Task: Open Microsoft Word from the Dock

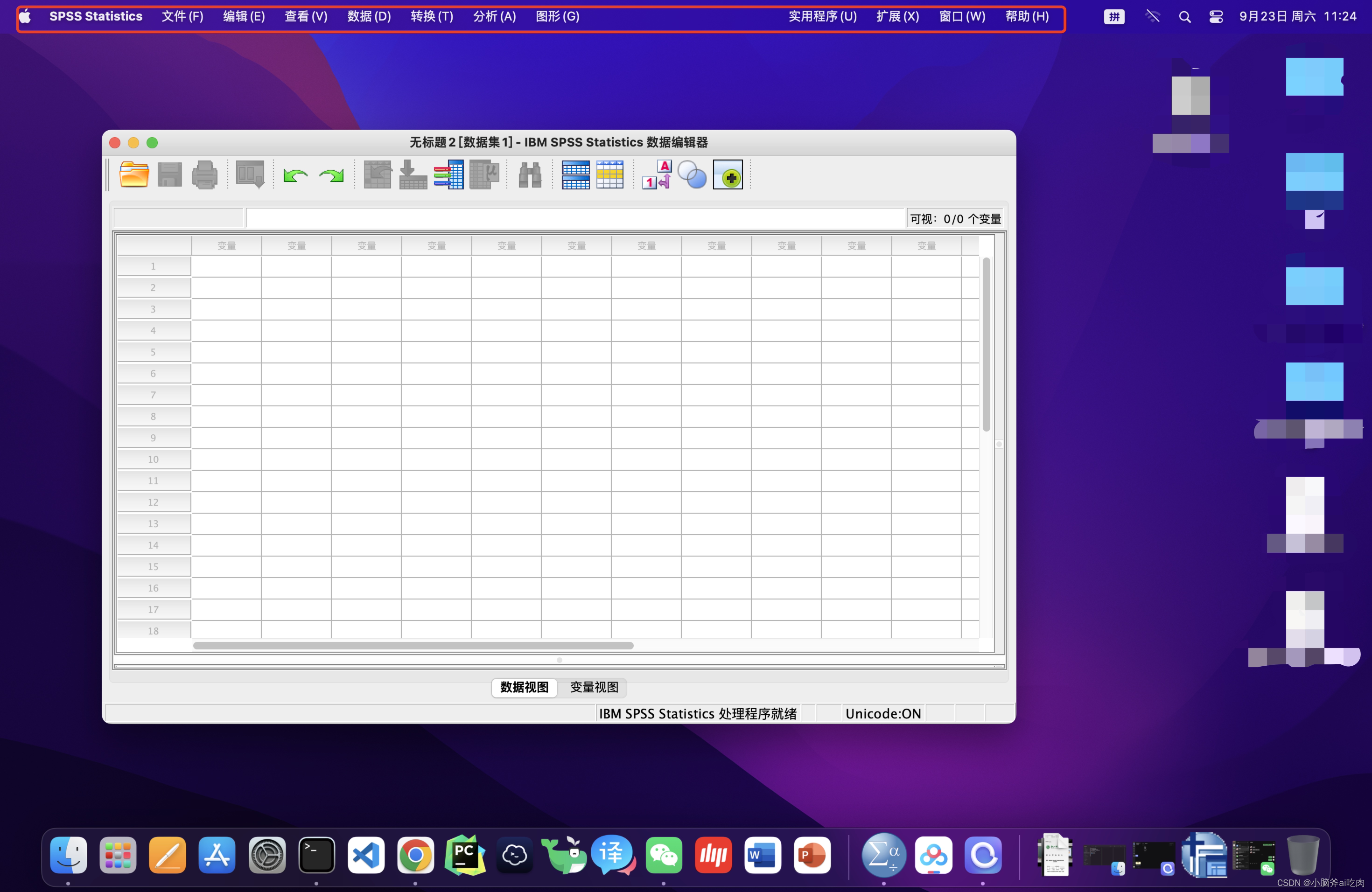Action: [763, 855]
